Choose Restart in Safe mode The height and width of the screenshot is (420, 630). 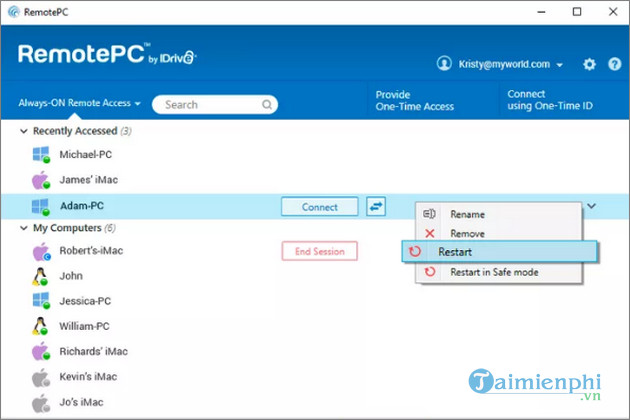[x=499, y=272]
